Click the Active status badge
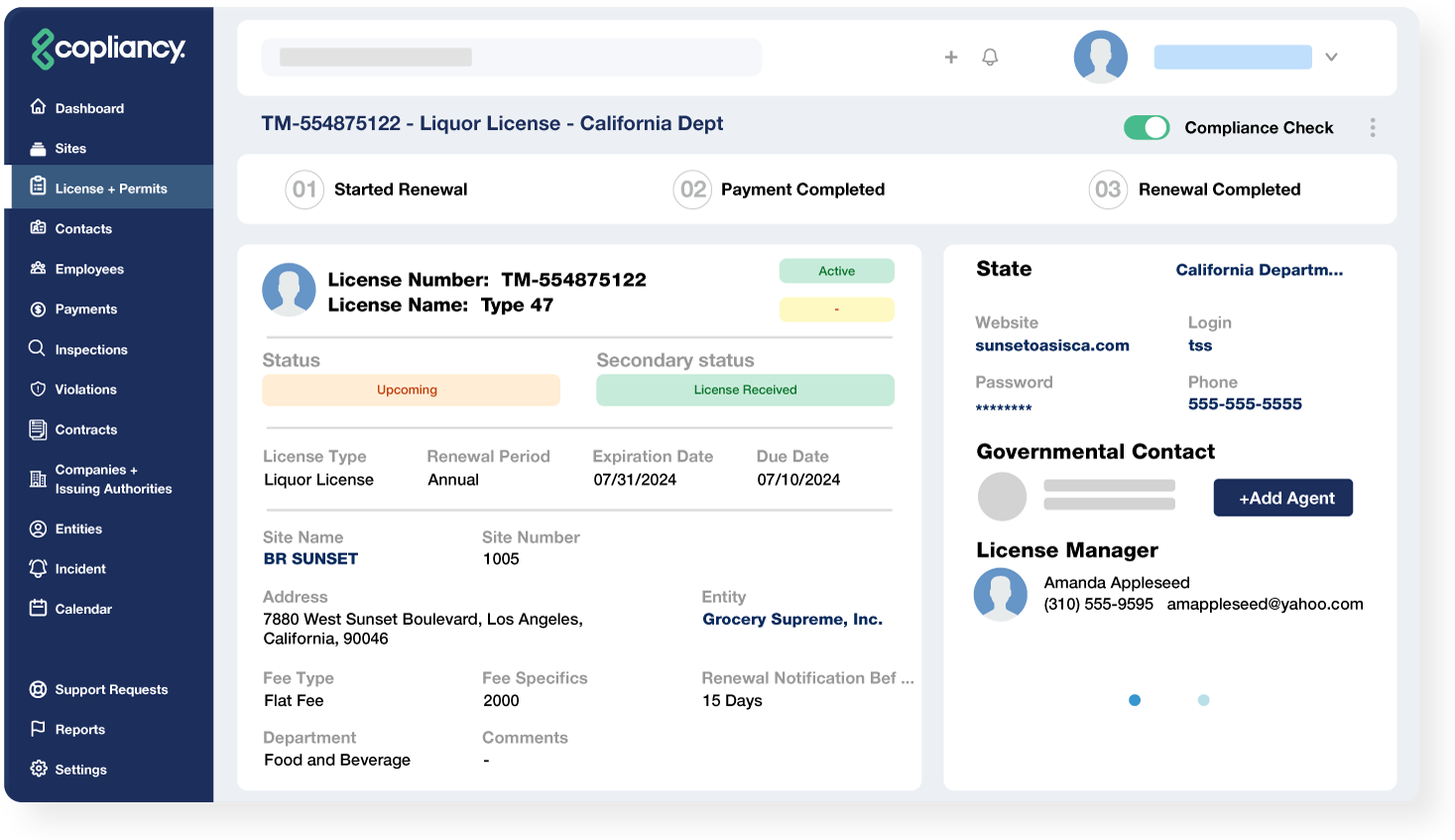 coord(837,271)
